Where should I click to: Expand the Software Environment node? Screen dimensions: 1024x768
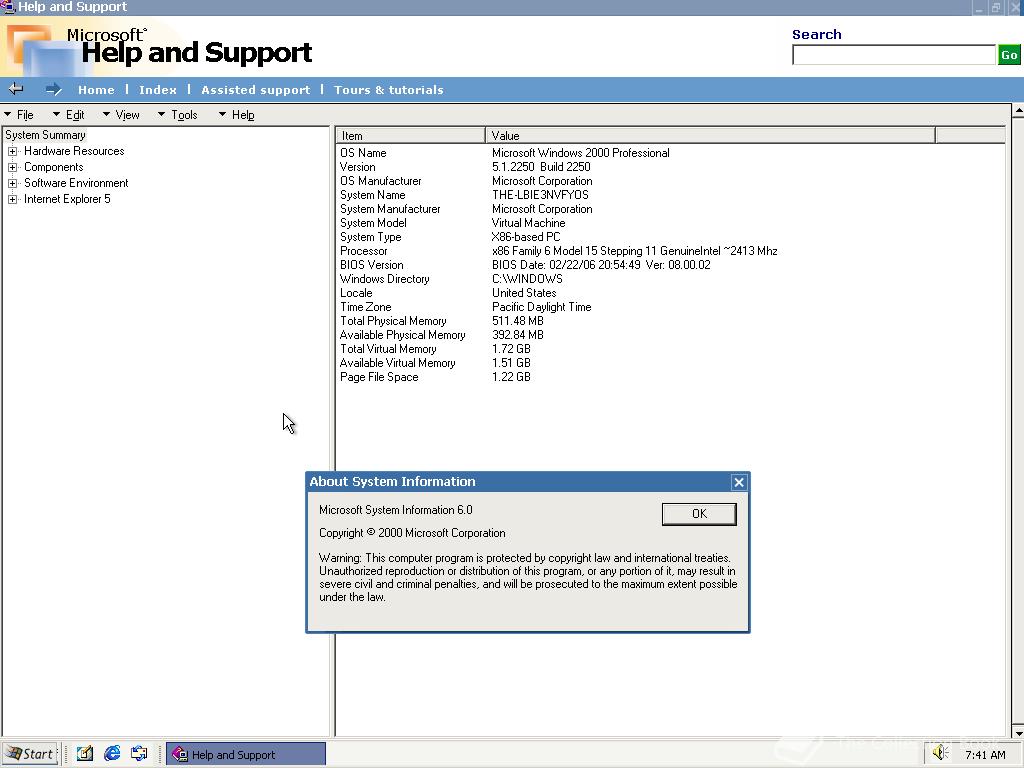pos(12,184)
